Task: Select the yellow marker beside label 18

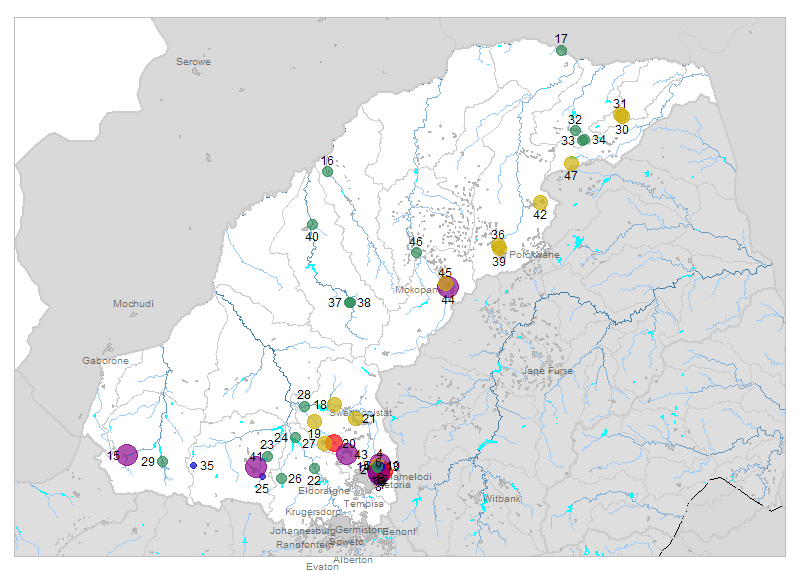Action: click(334, 405)
